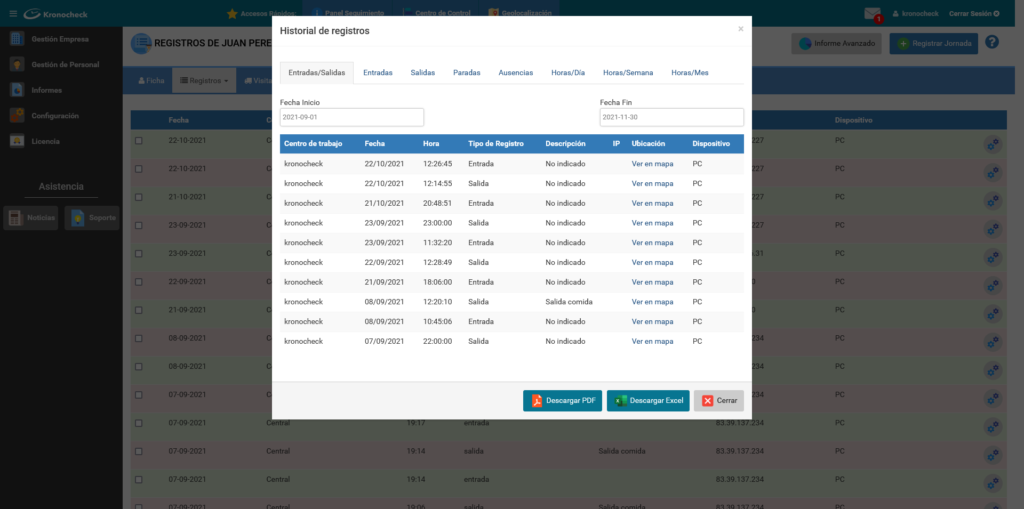Viewport: 1024px width, 509px height.
Task: Click the Salida comida description cell
Action: point(569,302)
